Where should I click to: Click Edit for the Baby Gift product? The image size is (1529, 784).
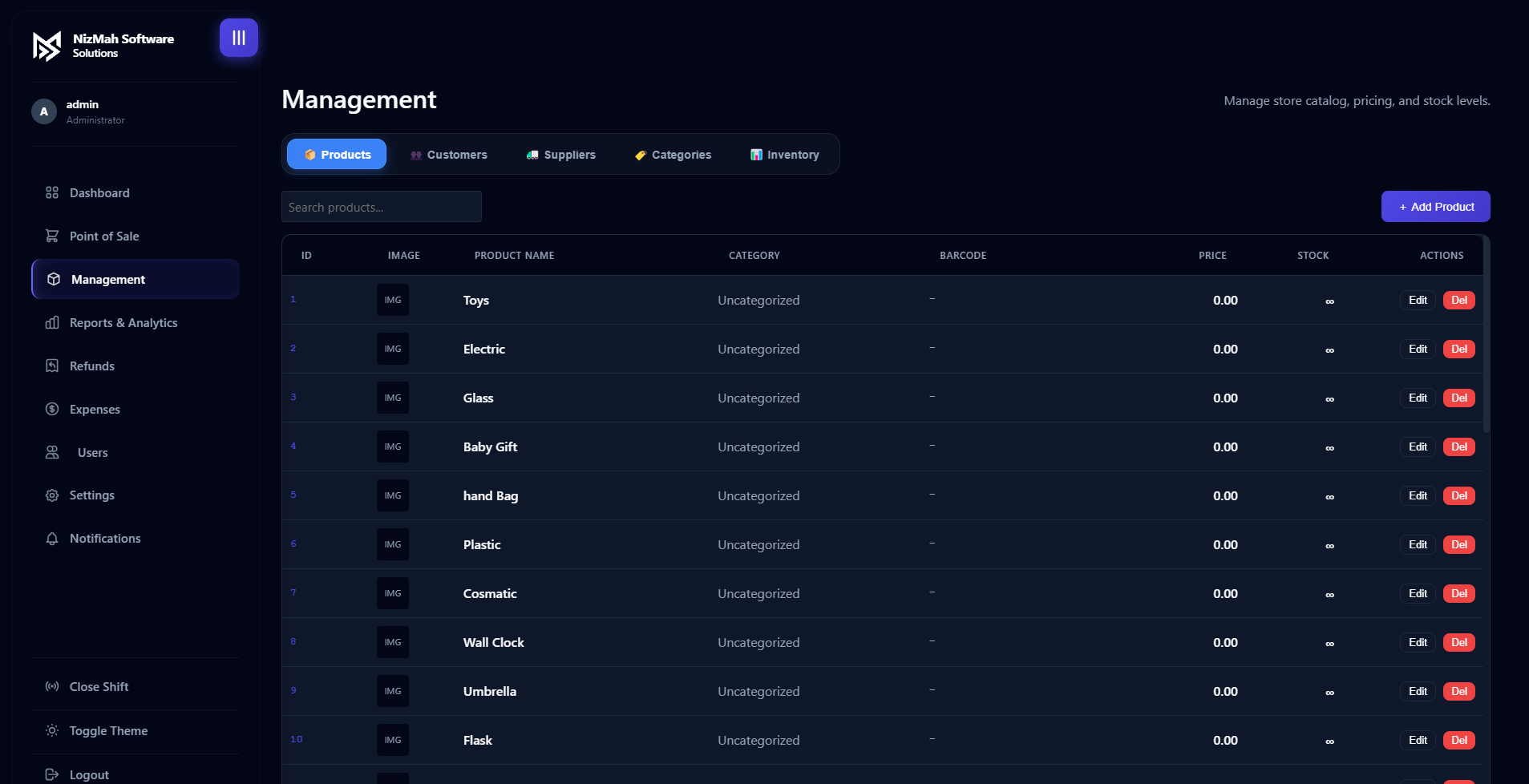tap(1418, 447)
